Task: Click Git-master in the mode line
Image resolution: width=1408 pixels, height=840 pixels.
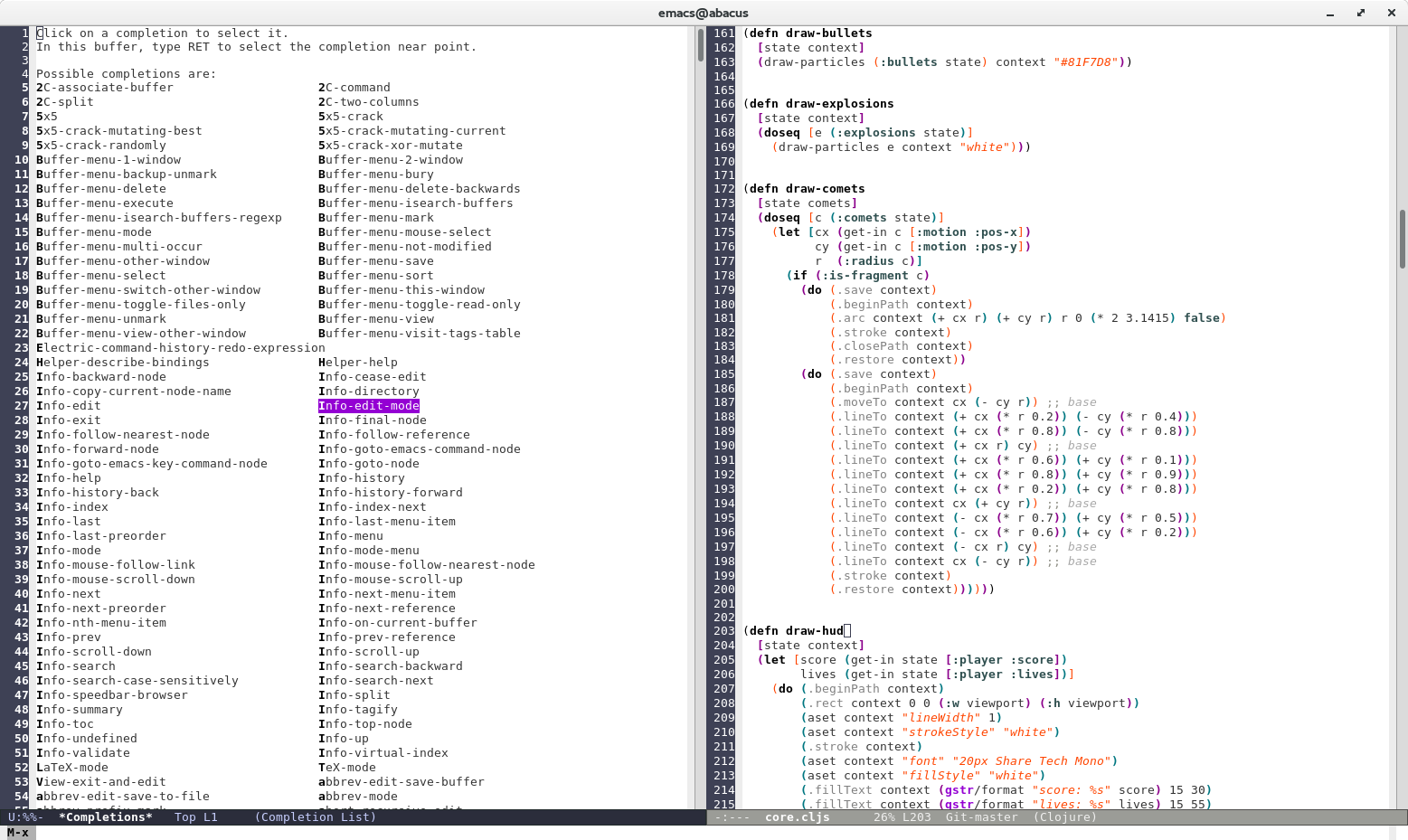Action: pos(982,817)
